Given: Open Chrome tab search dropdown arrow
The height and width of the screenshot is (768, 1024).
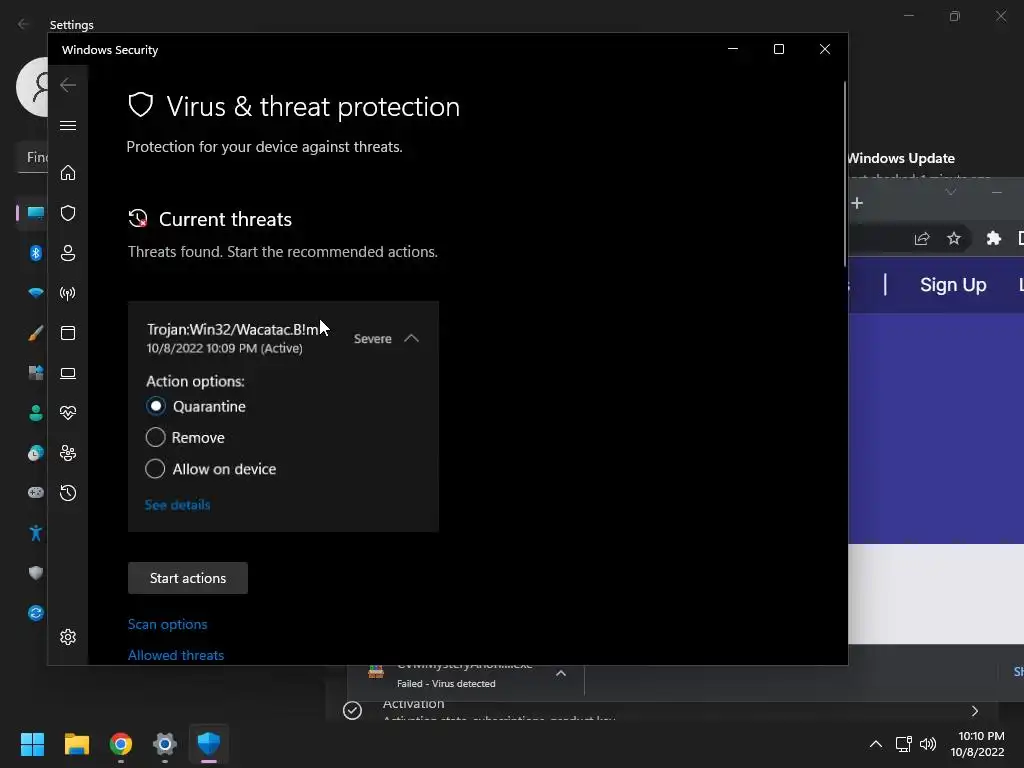Looking at the screenshot, I should click(x=951, y=192).
